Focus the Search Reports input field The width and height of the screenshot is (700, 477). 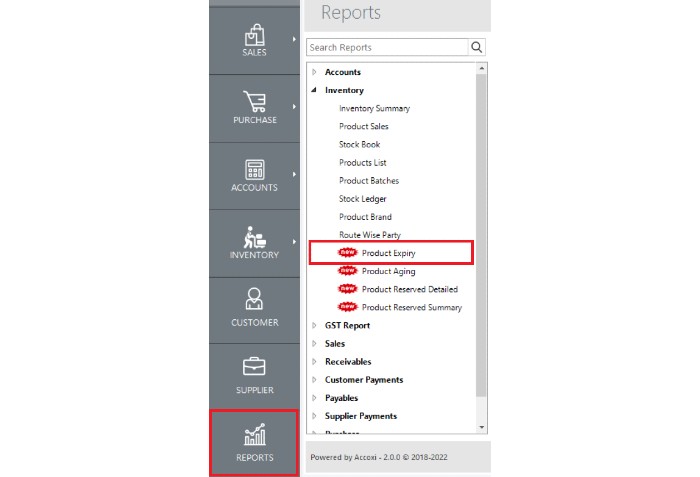click(388, 47)
